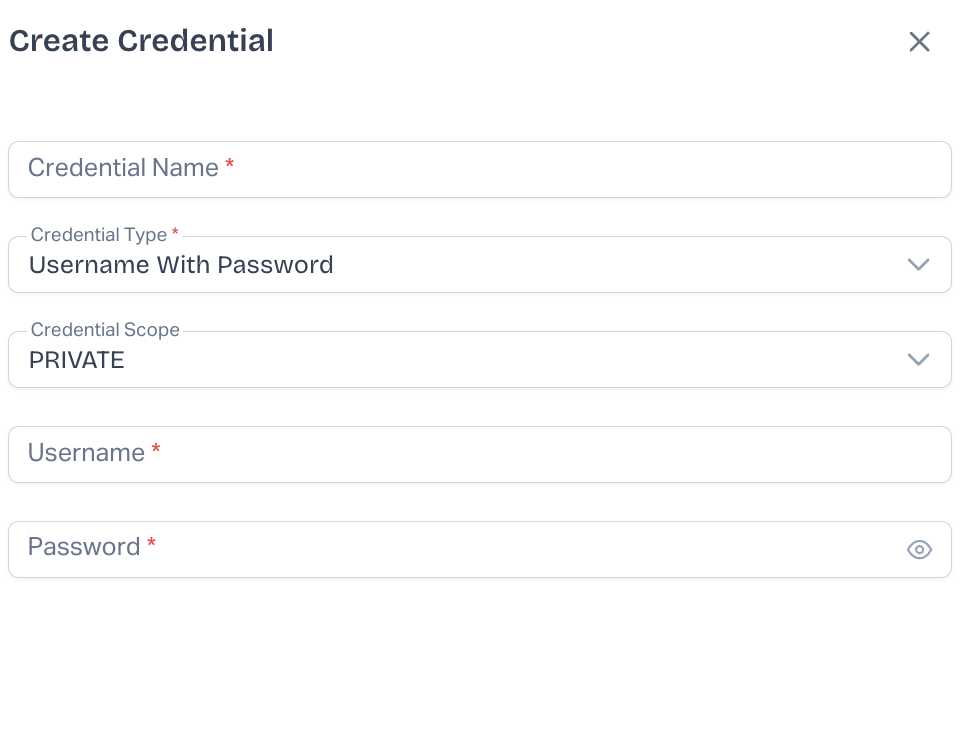972x740 pixels.
Task: Click the "Credential Type" floating label
Action: tap(98, 235)
